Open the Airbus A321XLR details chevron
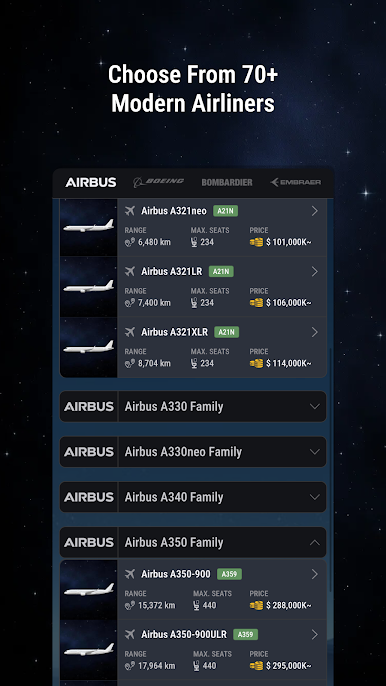 click(x=315, y=332)
